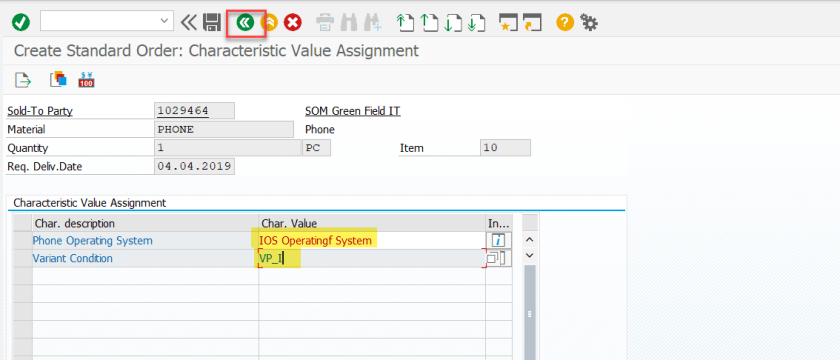
Task: Click the table scroll down arrow
Action: tap(530, 256)
